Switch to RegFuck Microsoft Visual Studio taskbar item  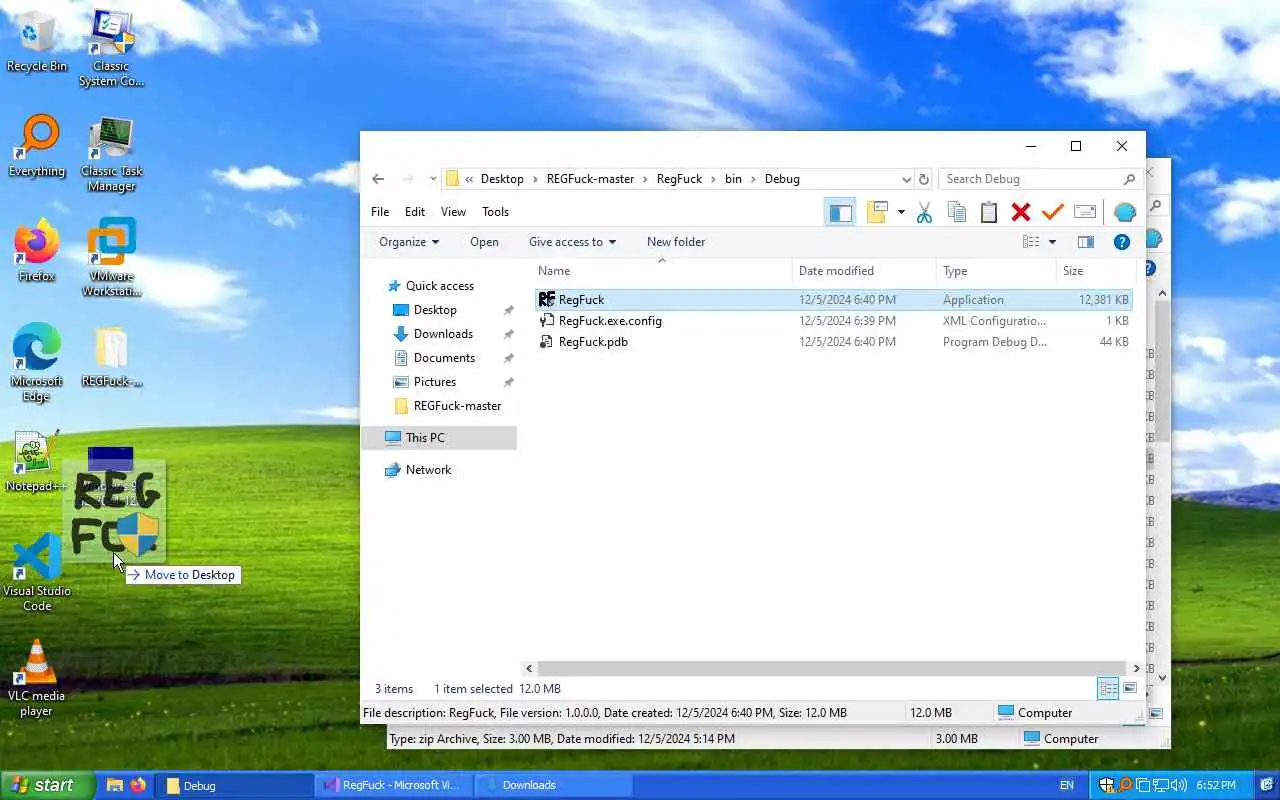click(x=392, y=785)
